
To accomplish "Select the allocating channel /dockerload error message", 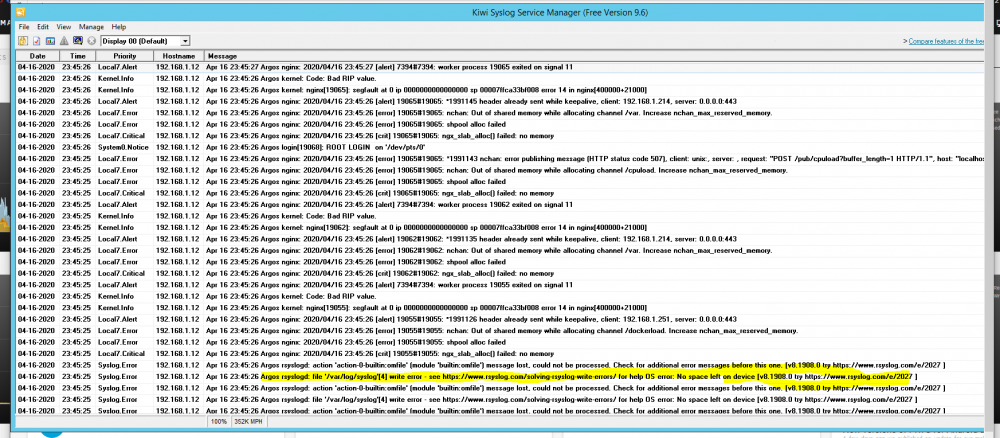I will tap(503, 331).
